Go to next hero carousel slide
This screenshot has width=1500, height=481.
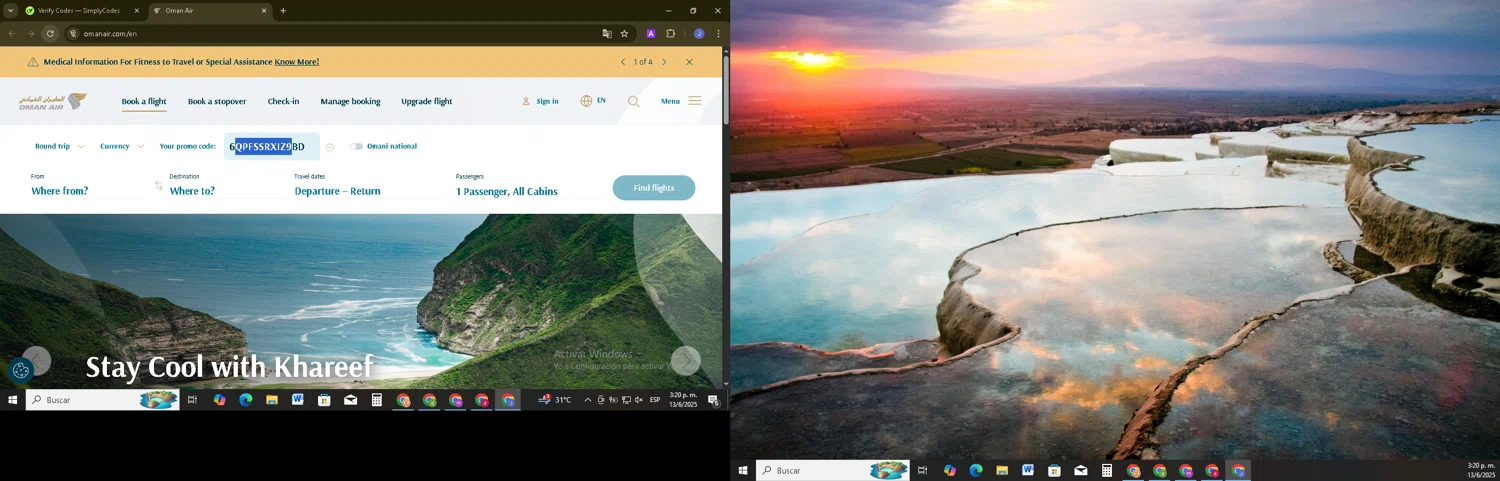686,360
